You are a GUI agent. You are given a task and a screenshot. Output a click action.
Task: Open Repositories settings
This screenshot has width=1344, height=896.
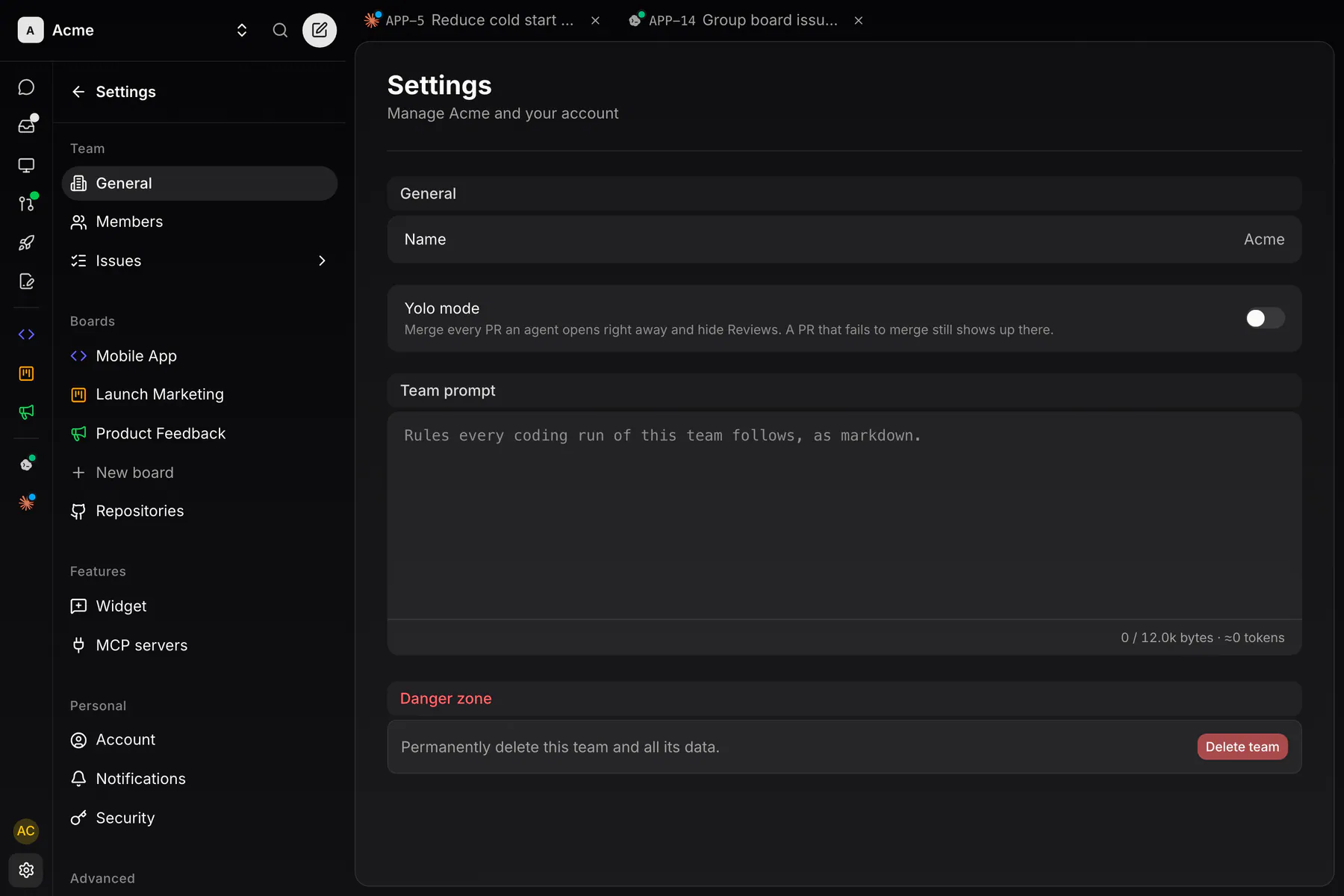pos(199,511)
